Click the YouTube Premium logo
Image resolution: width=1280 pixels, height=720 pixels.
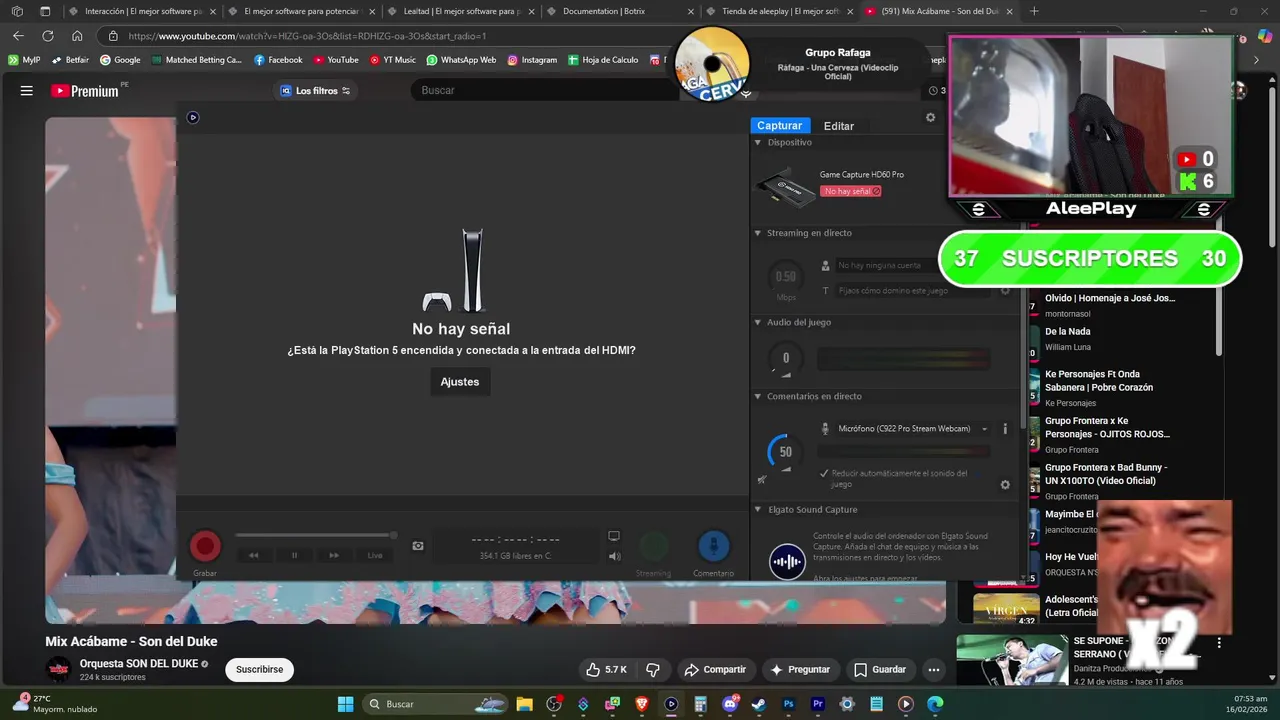point(85,91)
